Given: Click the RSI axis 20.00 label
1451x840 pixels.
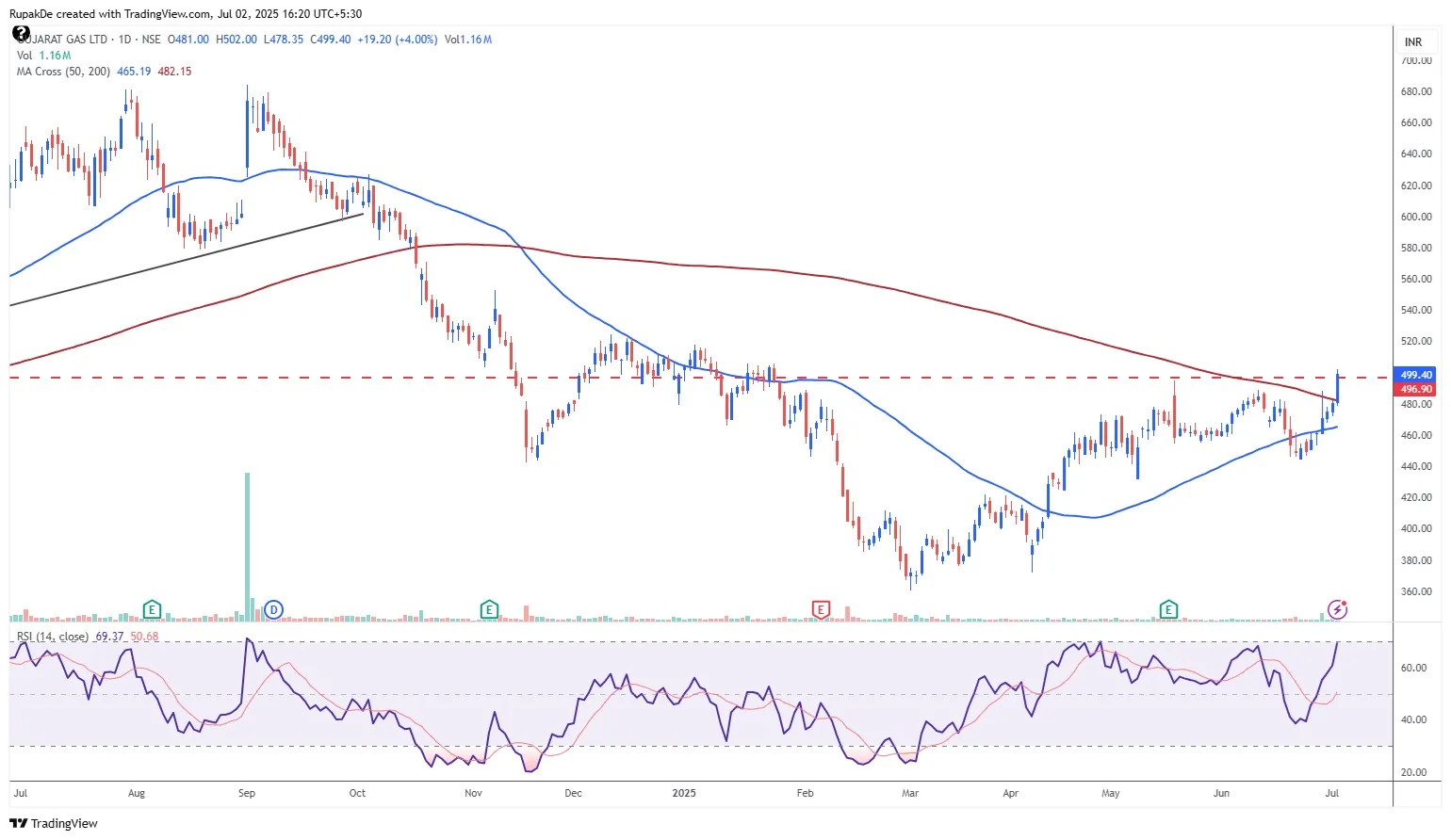Looking at the screenshot, I should 1413,772.
